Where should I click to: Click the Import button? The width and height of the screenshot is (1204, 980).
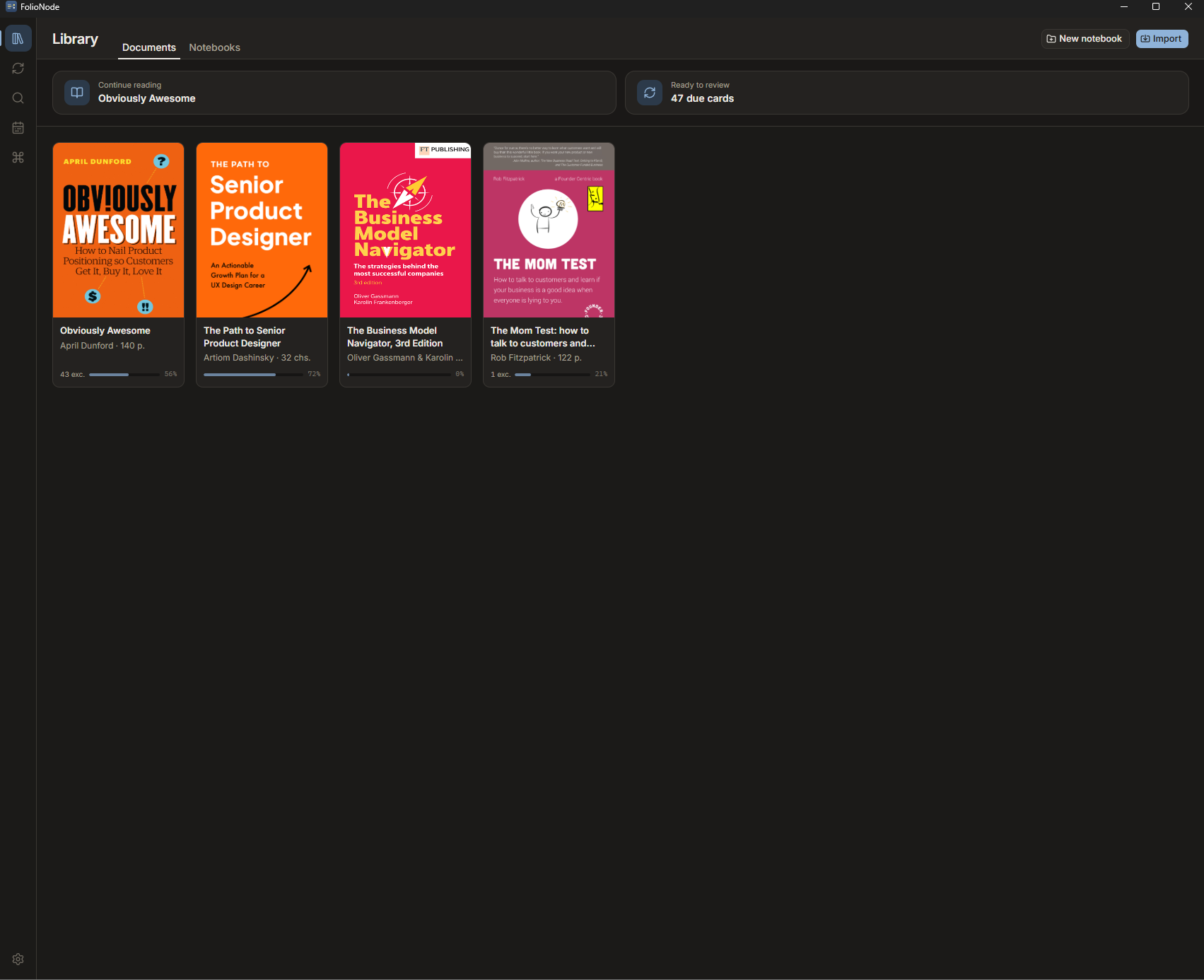1162,39
